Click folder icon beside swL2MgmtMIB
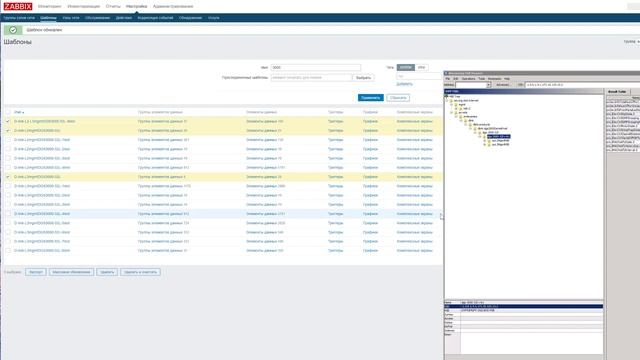The width and height of the screenshot is (640, 360). pos(489,140)
